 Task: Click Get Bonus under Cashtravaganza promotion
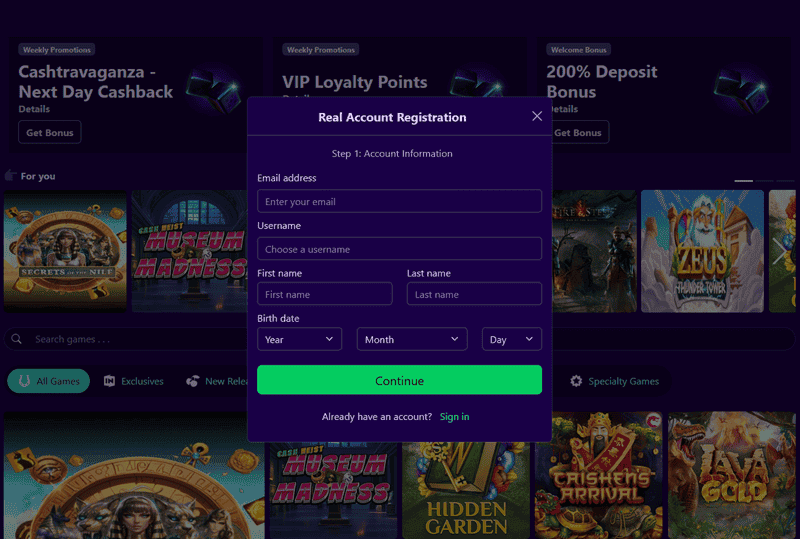click(49, 132)
